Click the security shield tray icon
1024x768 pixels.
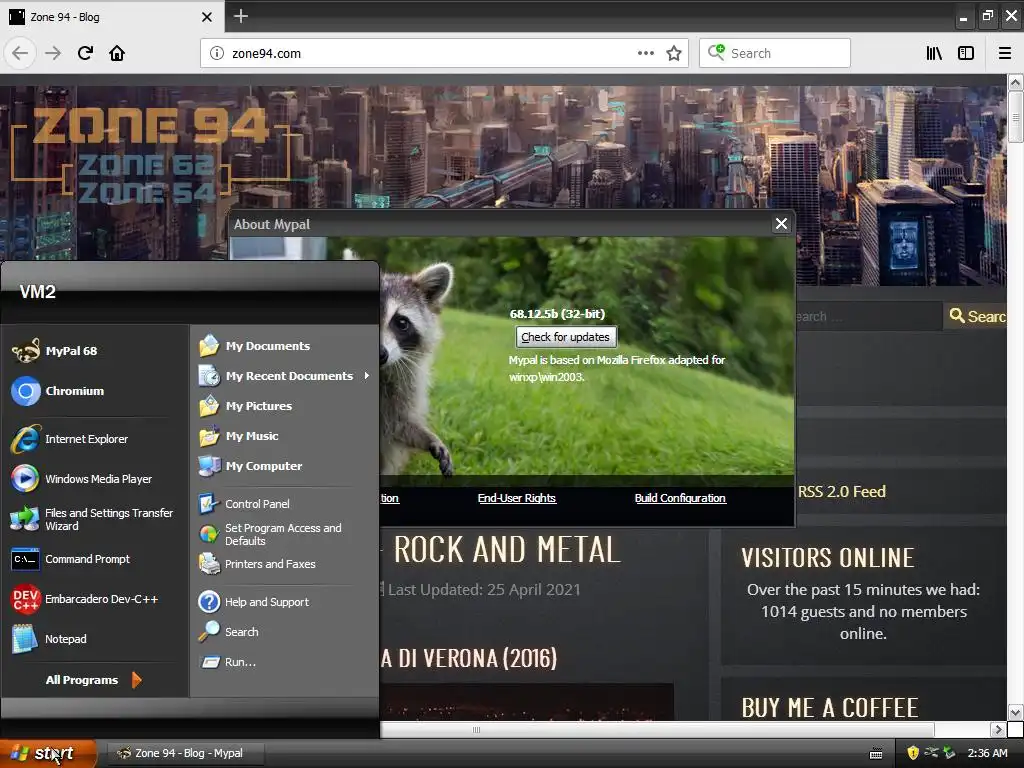[x=913, y=753]
